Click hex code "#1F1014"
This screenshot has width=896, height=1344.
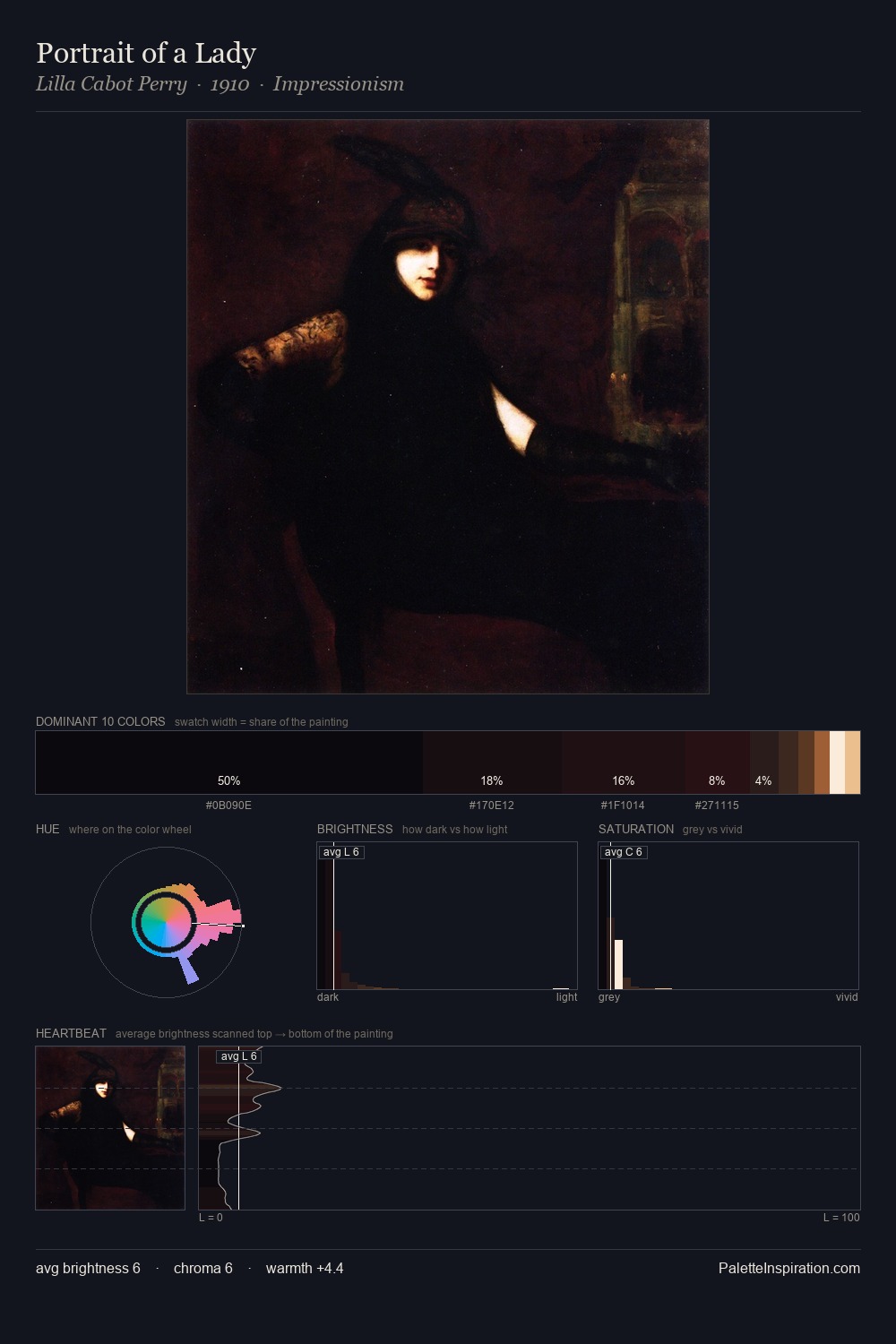pyautogui.click(x=623, y=806)
